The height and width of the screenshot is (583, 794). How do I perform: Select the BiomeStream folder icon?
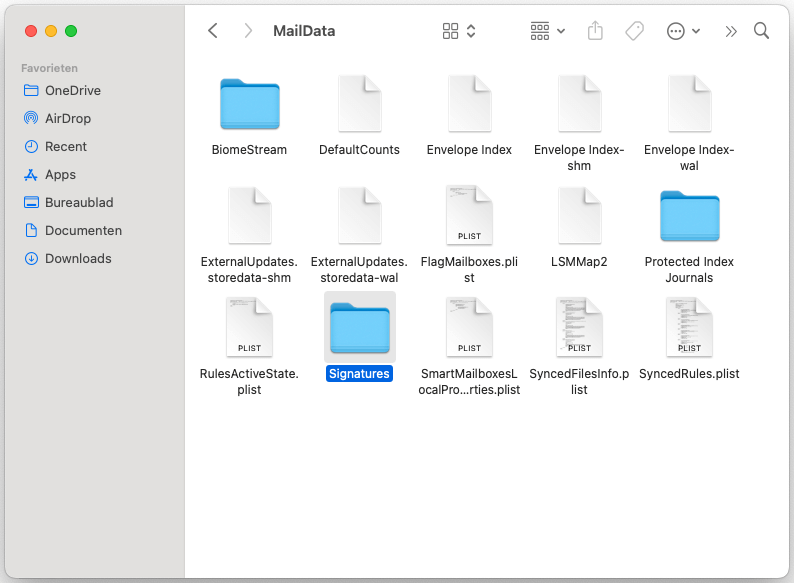pos(249,104)
